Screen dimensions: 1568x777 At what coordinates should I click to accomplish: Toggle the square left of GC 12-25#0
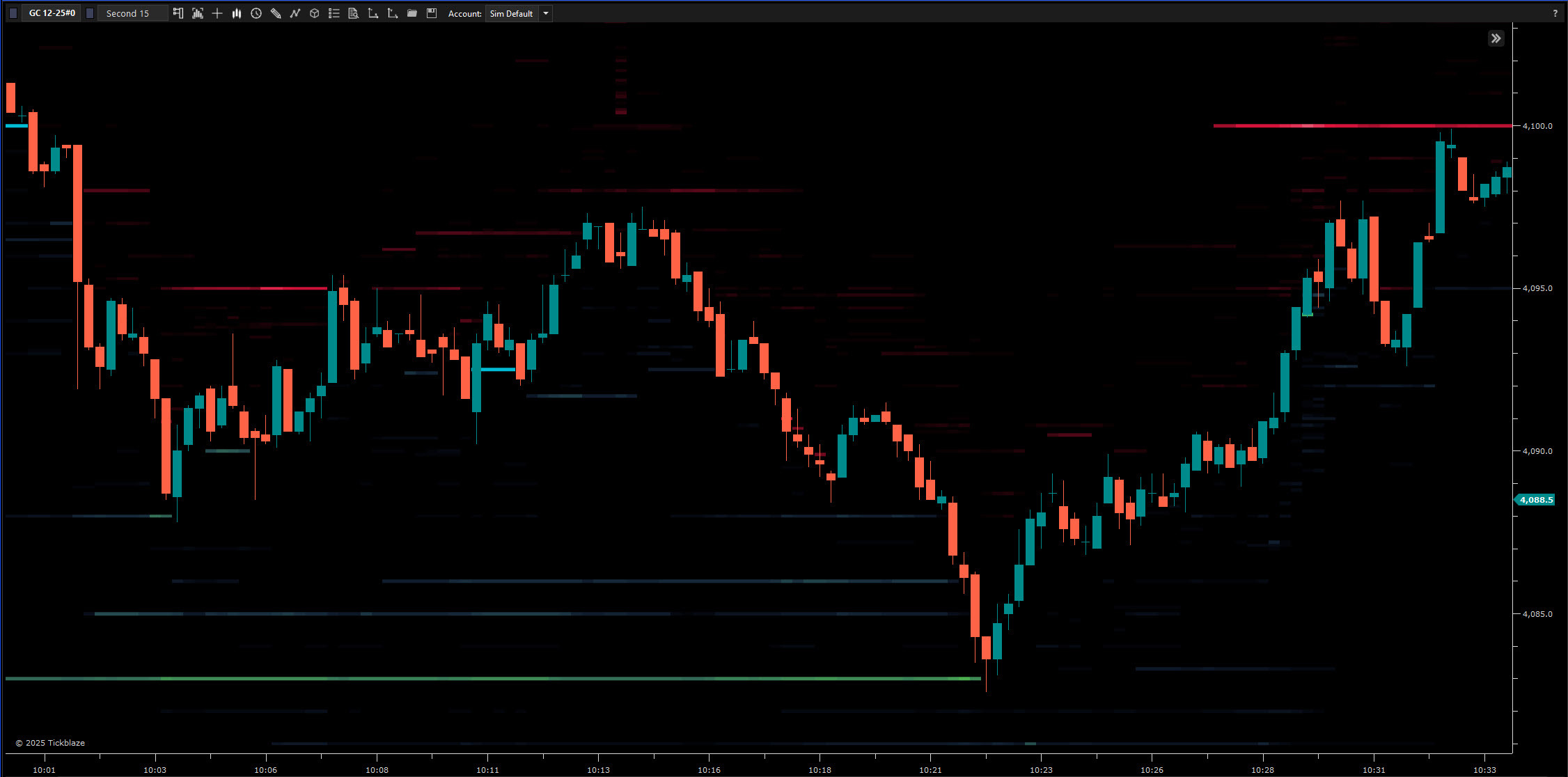click(13, 13)
